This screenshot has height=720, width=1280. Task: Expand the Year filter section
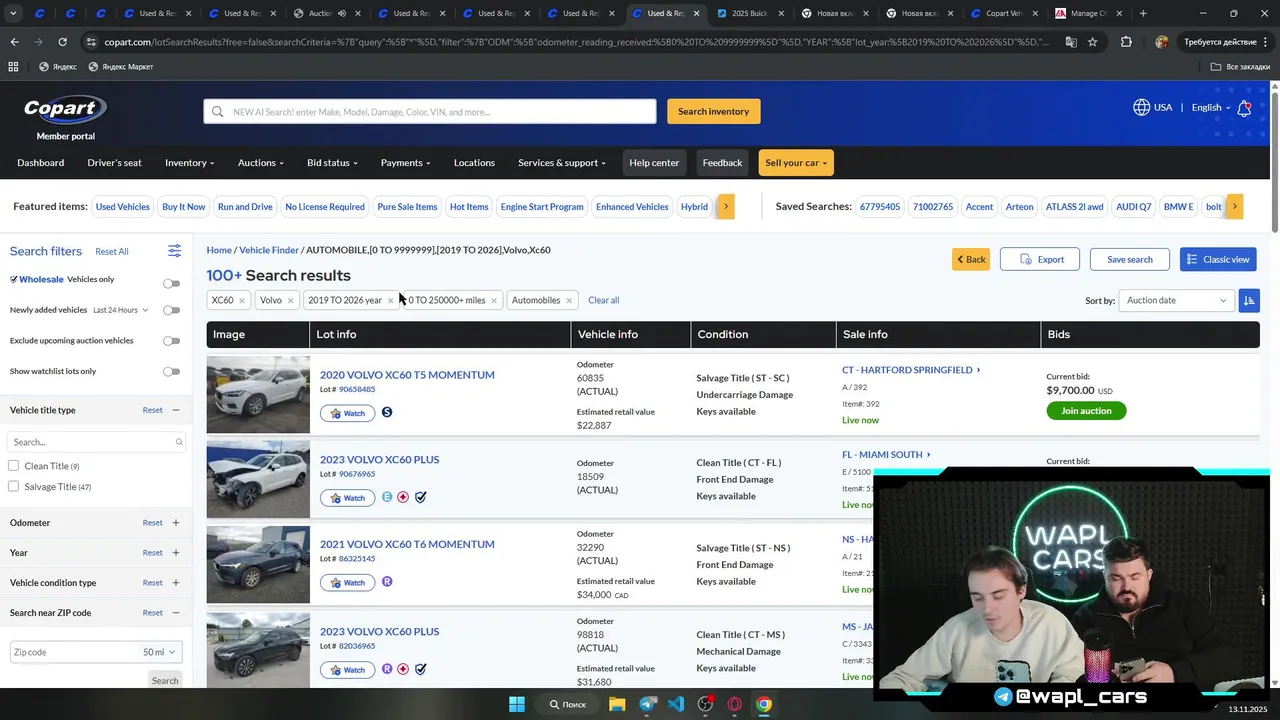point(176,552)
